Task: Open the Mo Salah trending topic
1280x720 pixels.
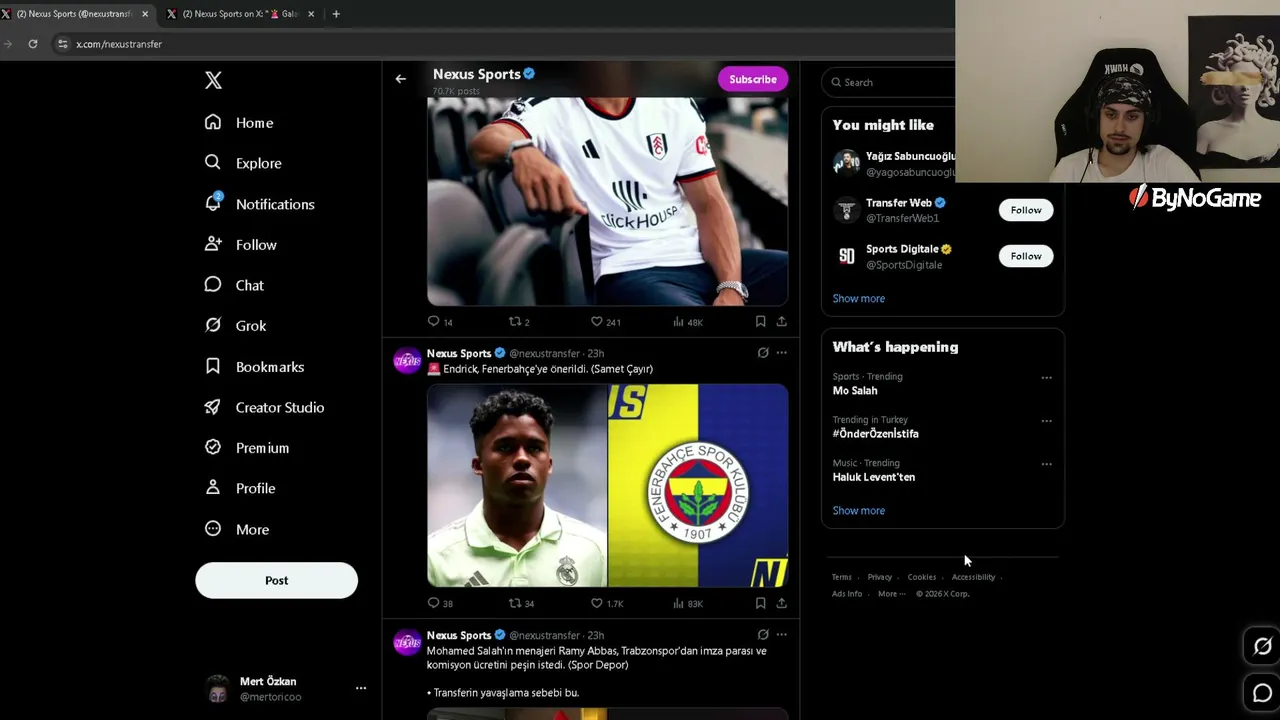Action: pos(855,391)
